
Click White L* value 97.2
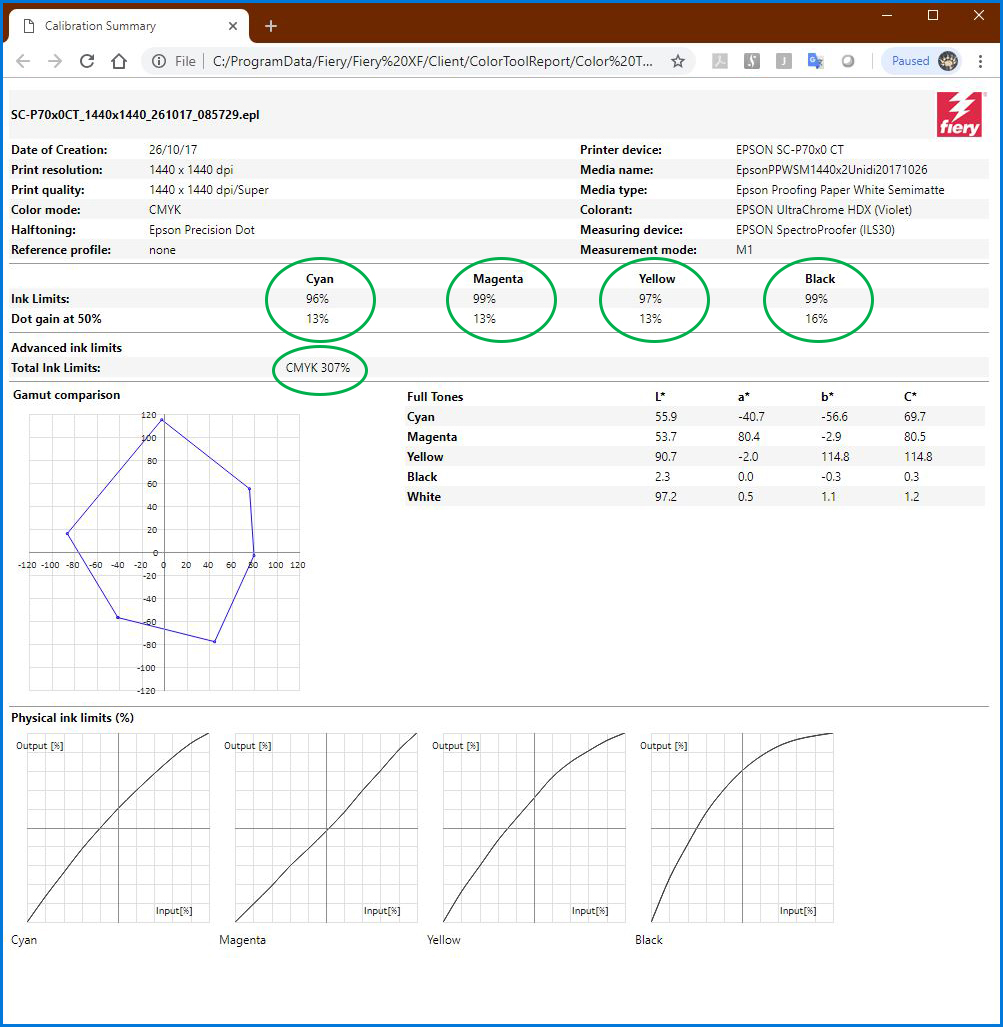666,497
